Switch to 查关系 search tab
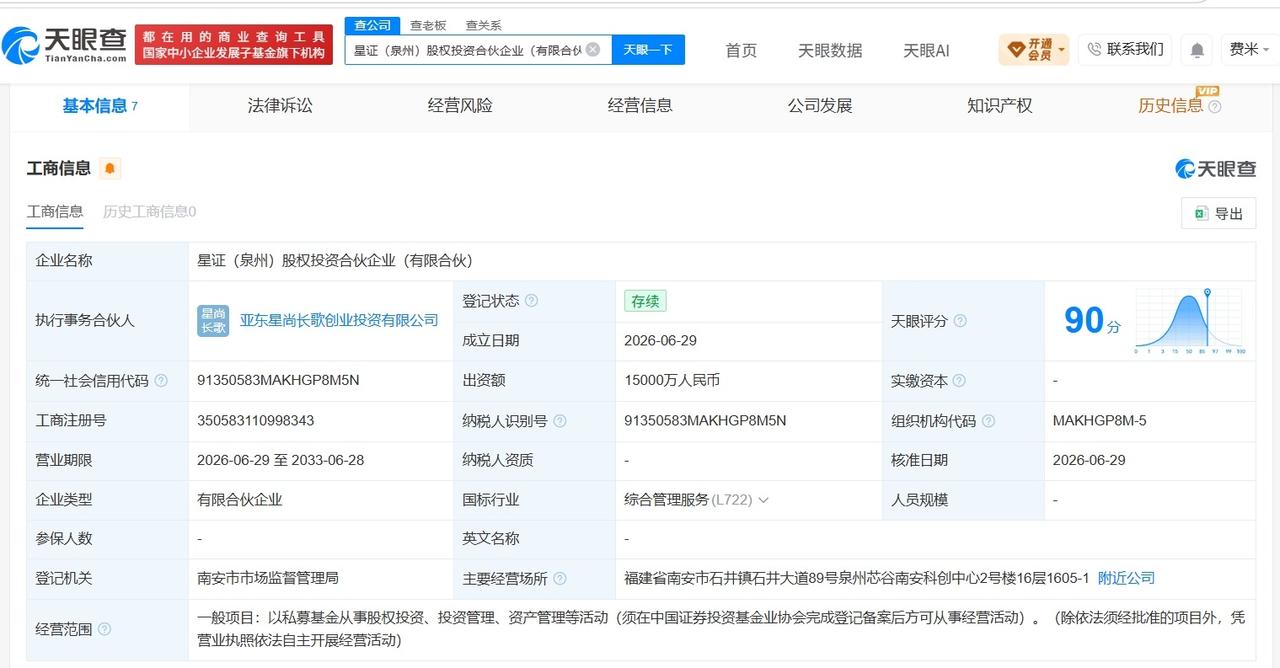 (484, 25)
